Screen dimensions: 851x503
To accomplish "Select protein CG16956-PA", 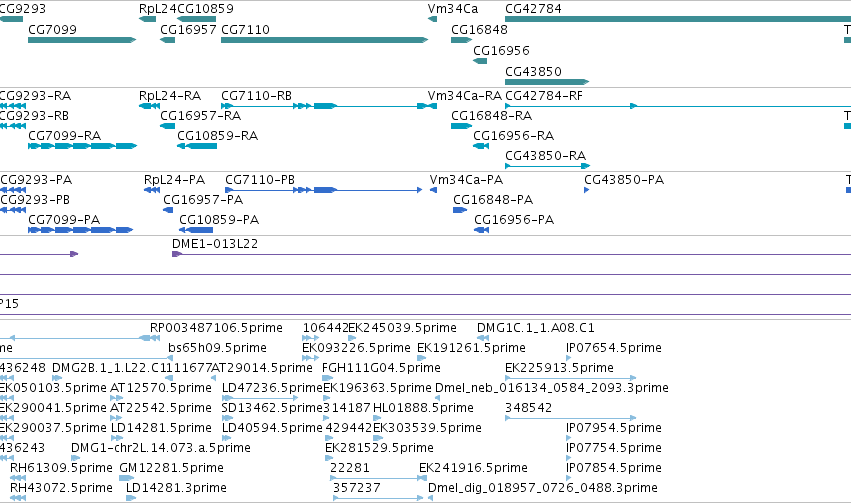I will coord(514,220).
